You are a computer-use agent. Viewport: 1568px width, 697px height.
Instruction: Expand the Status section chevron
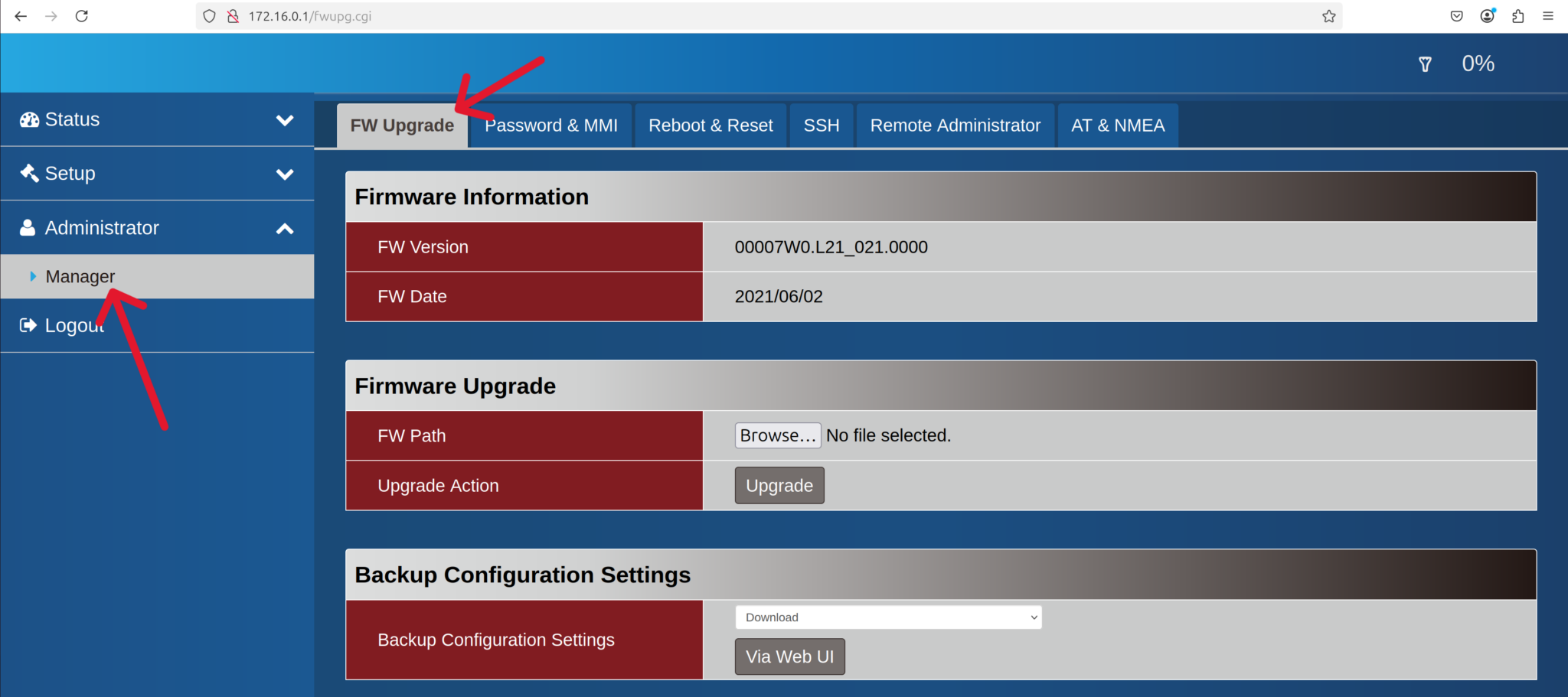(x=285, y=120)
